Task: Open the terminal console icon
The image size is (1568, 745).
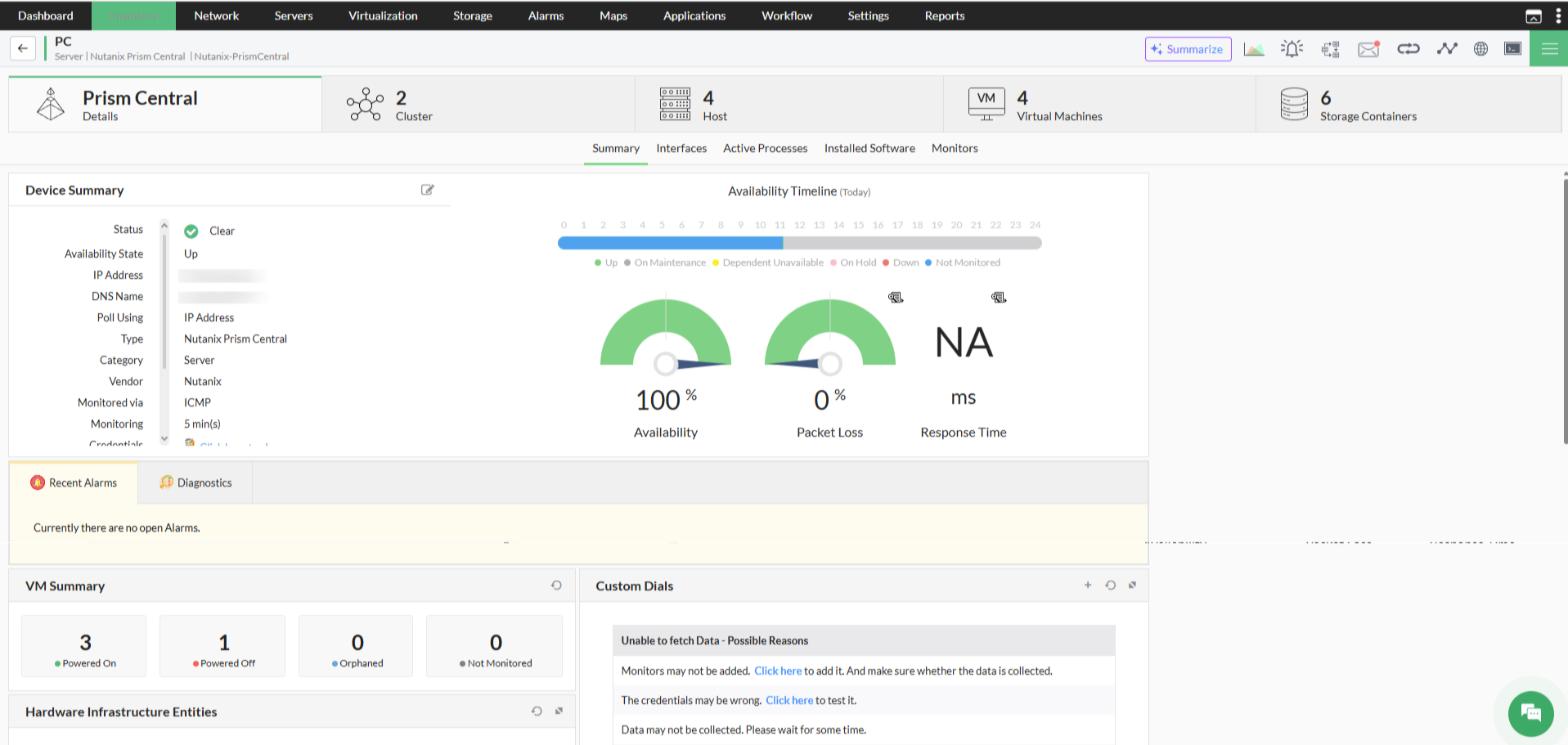Action: point(1513,49)
